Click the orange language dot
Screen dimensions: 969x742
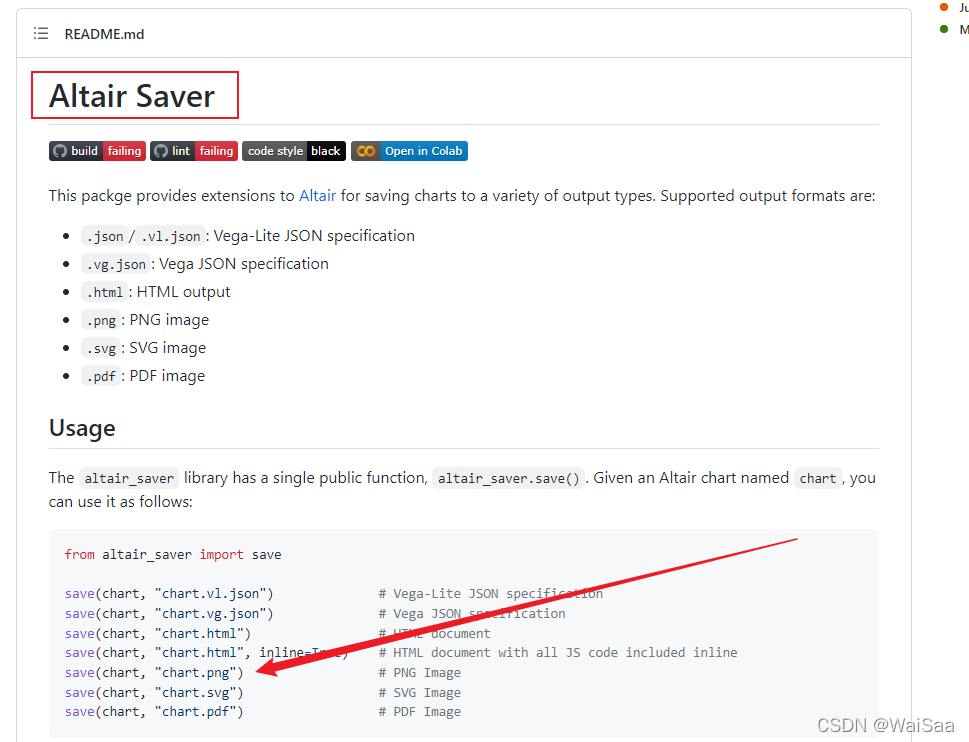coord(943,7)
